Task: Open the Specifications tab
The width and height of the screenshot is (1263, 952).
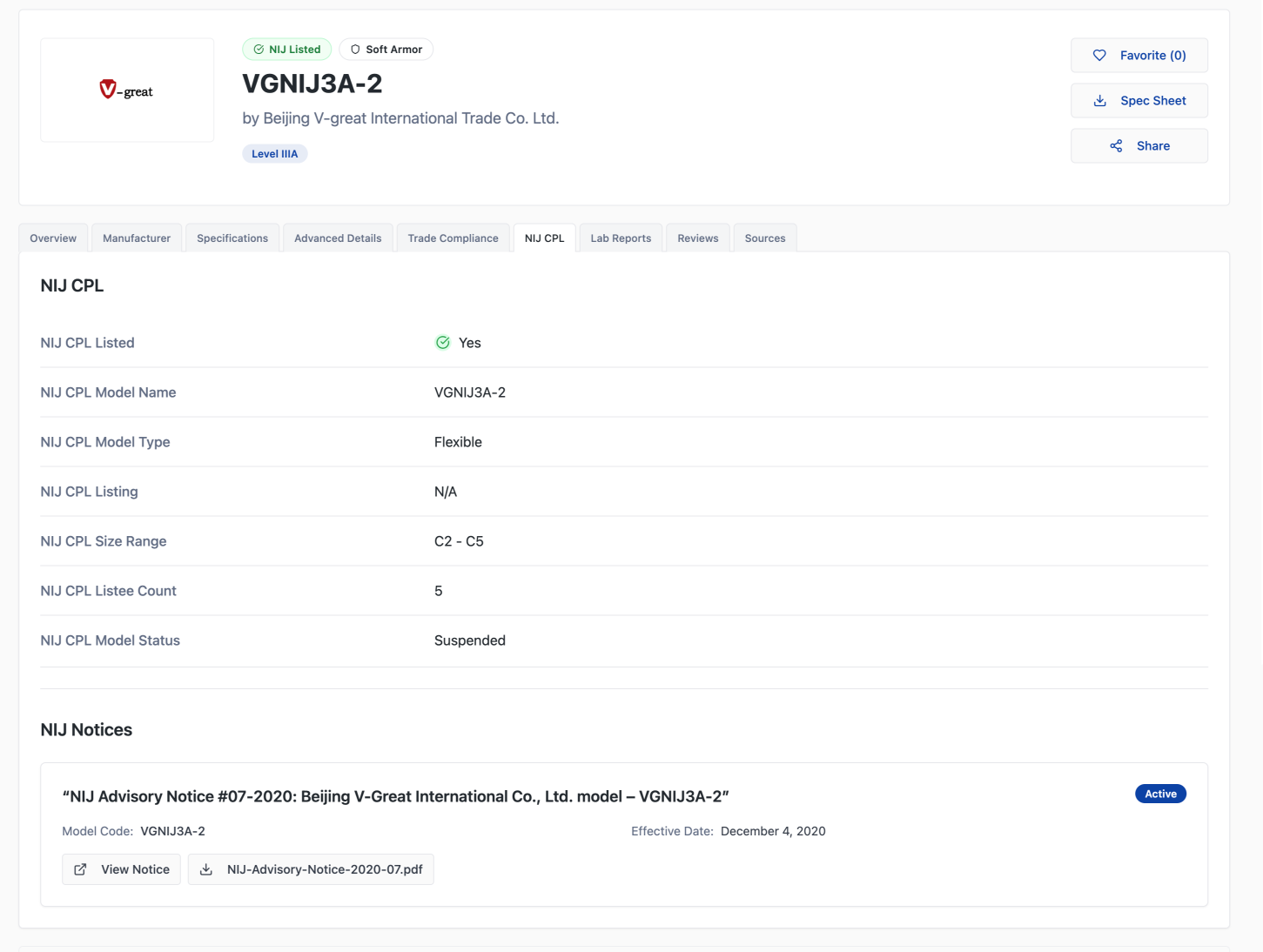Action: (x=232, y=238)
